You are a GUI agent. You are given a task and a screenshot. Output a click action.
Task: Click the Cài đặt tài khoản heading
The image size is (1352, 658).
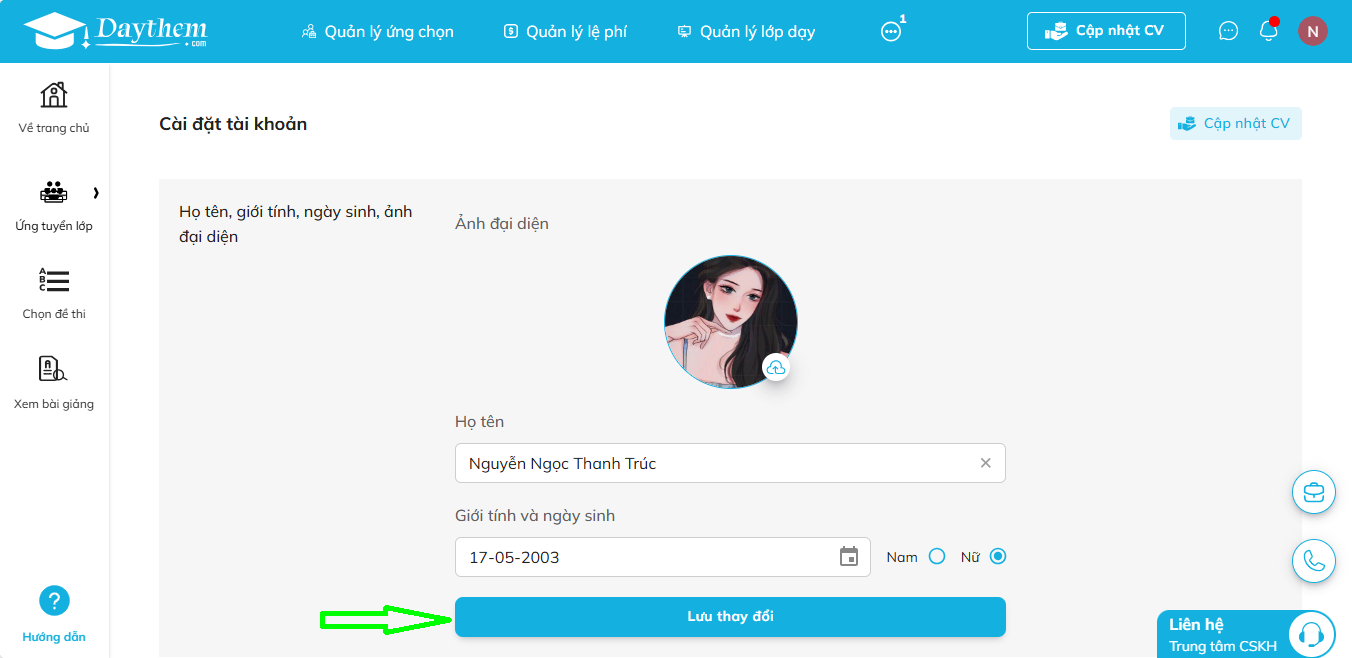click(233, 124)
